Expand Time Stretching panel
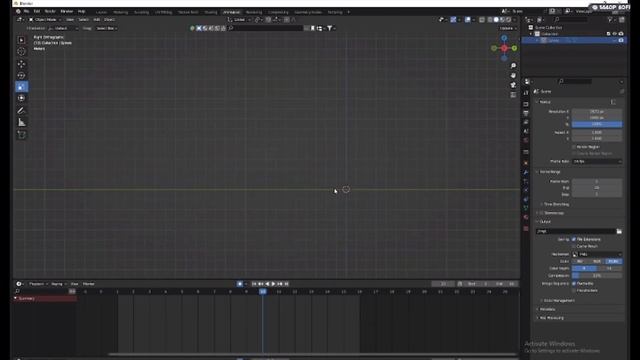 tap(556, 204)
